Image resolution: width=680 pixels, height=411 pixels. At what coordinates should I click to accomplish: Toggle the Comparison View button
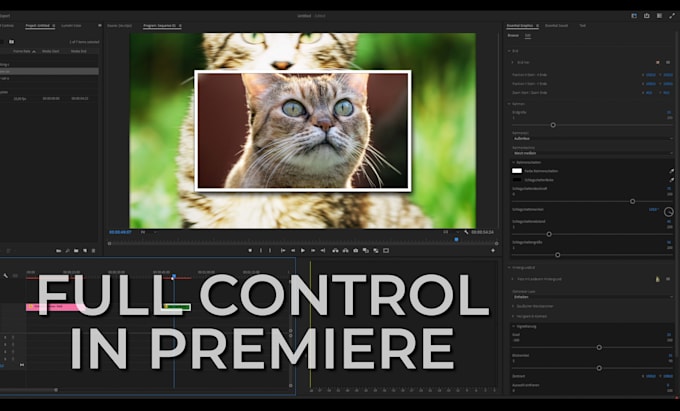pos(386,251)
